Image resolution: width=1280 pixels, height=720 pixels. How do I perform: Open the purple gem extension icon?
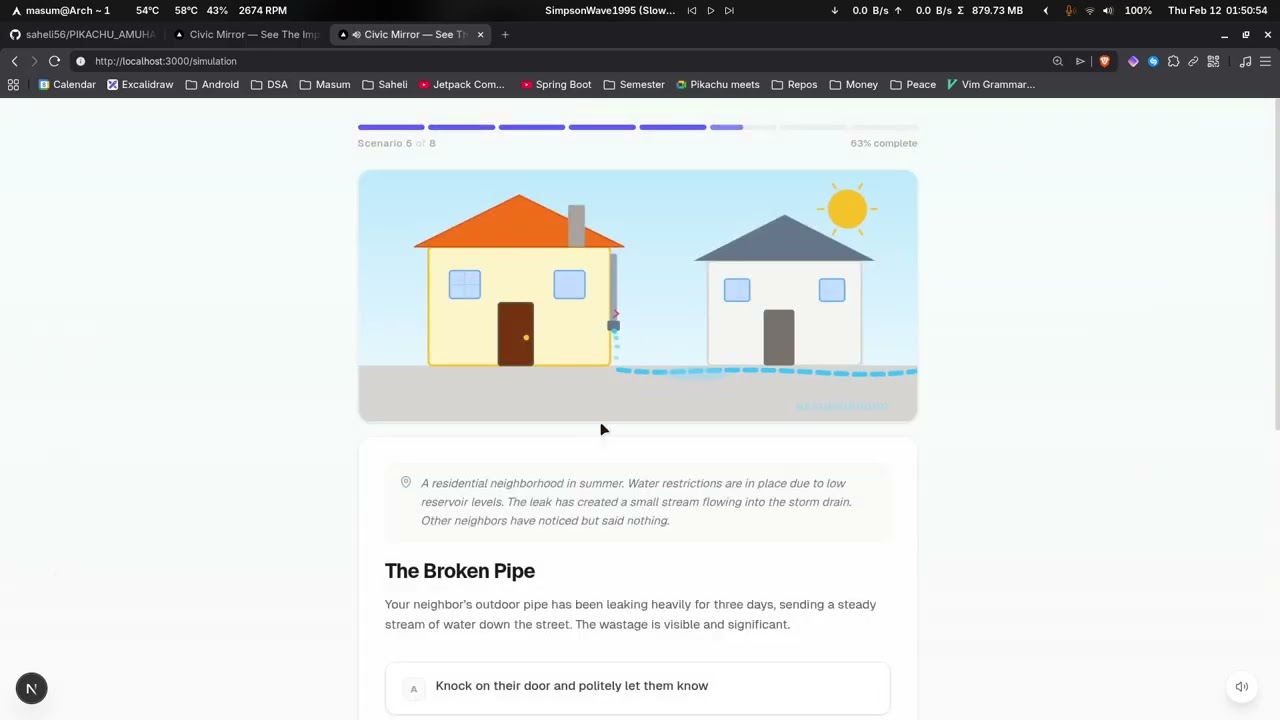(x=1133, y=61)
